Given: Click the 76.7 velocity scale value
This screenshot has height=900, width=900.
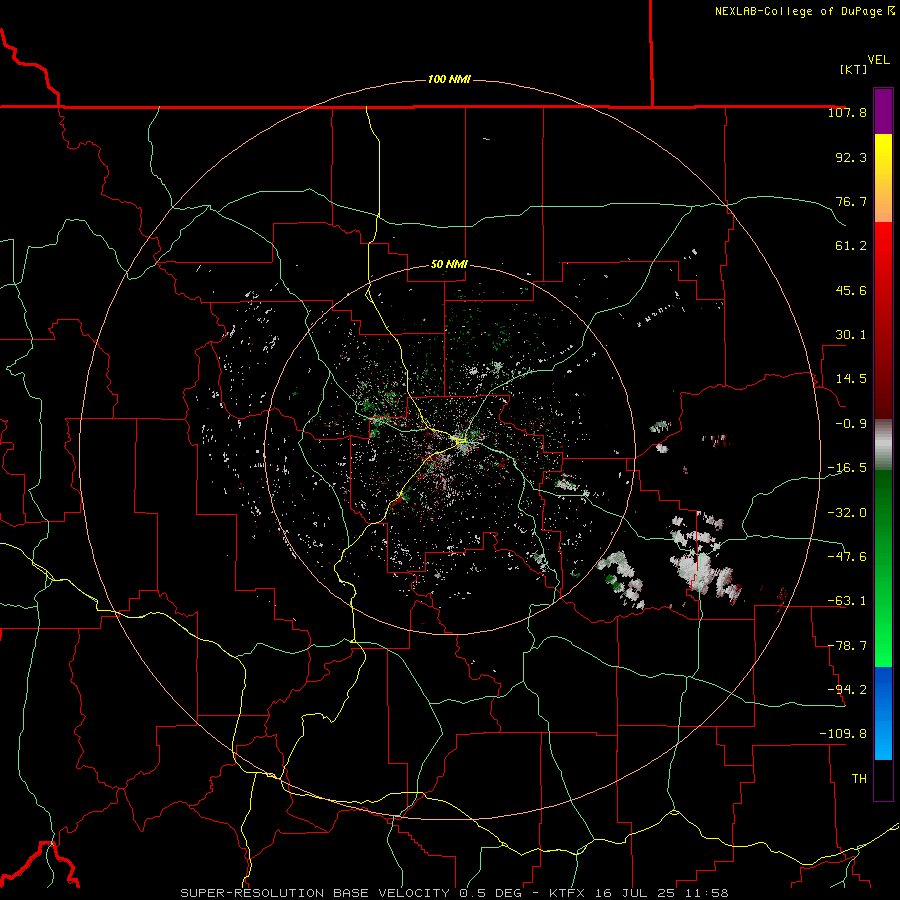Looking at the screenshot, I should pos(851,201).
